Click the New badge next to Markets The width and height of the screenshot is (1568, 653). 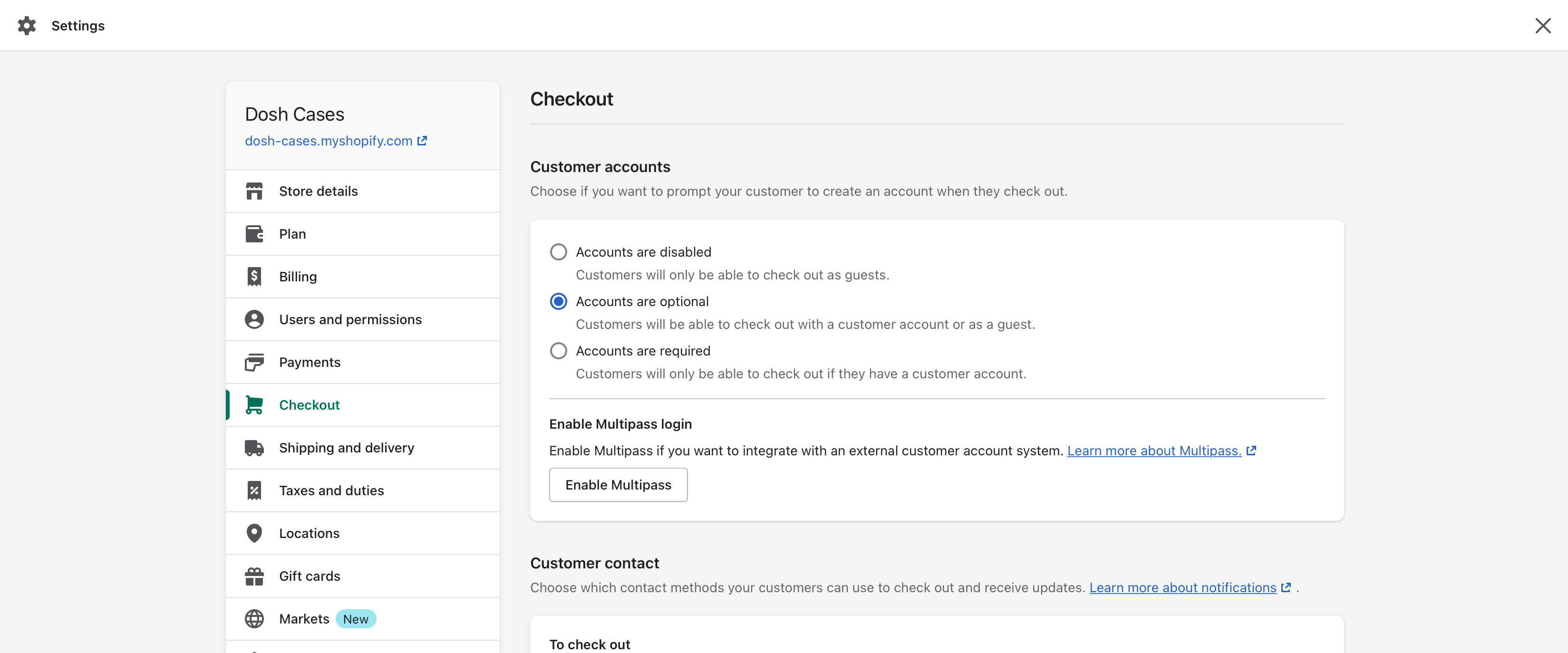point(356,619)
